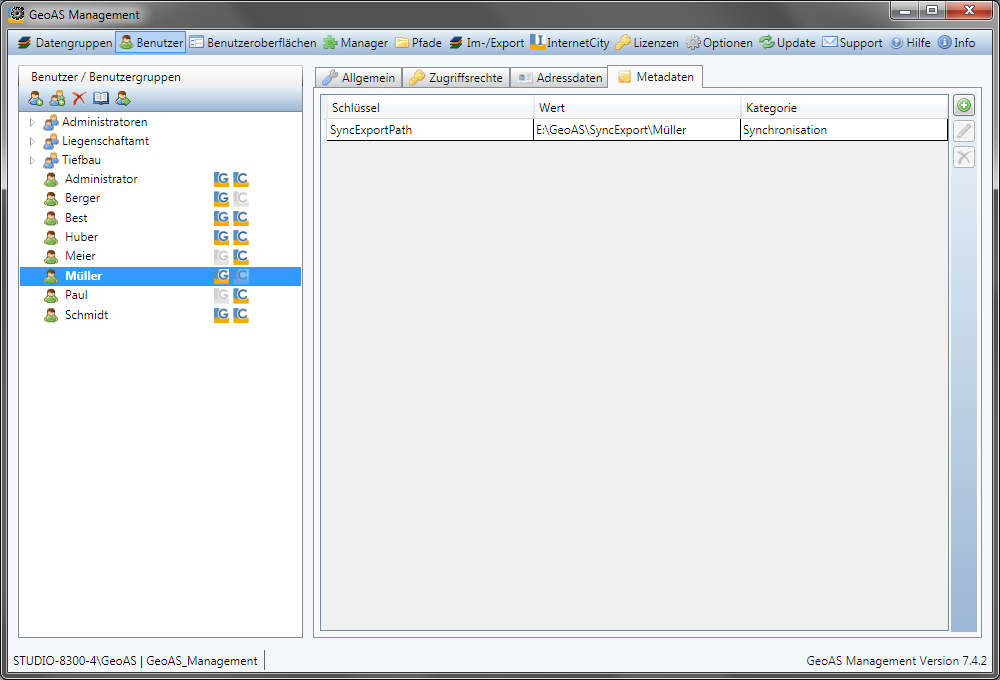Screen dimensions: 1000x680
Task: Toggle the GeoAS license for Paul
Action: tap(222, 295)
